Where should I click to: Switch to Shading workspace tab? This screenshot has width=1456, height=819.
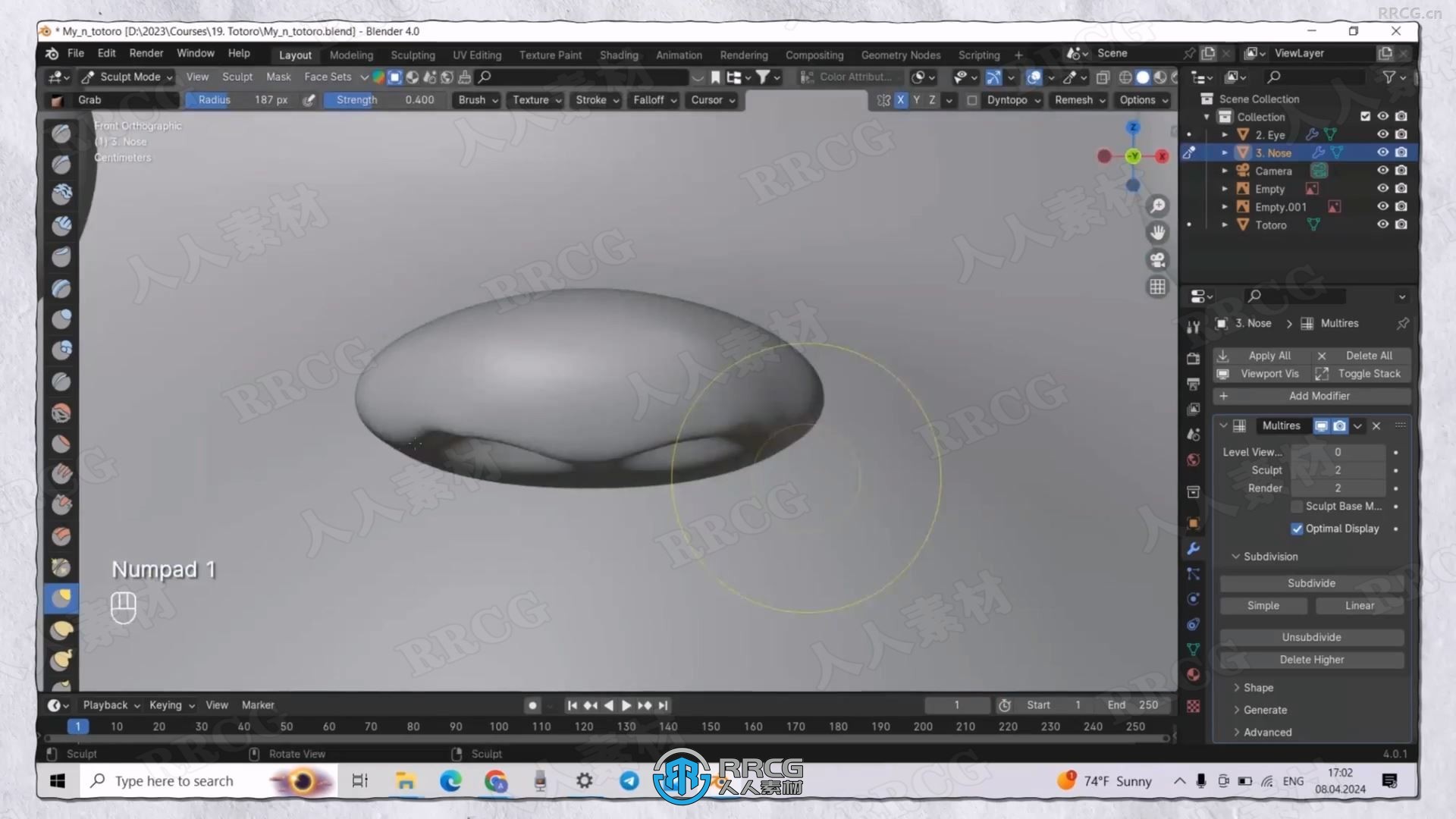coord(619,55)
